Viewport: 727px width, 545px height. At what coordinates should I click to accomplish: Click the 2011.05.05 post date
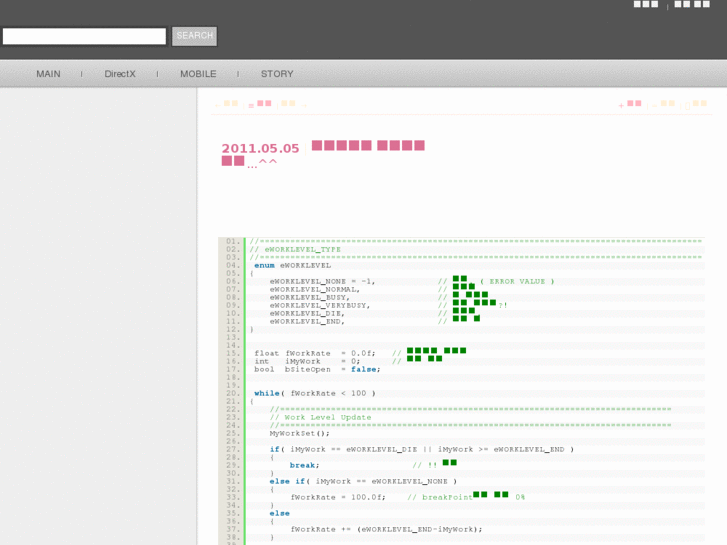coord(260,149)
